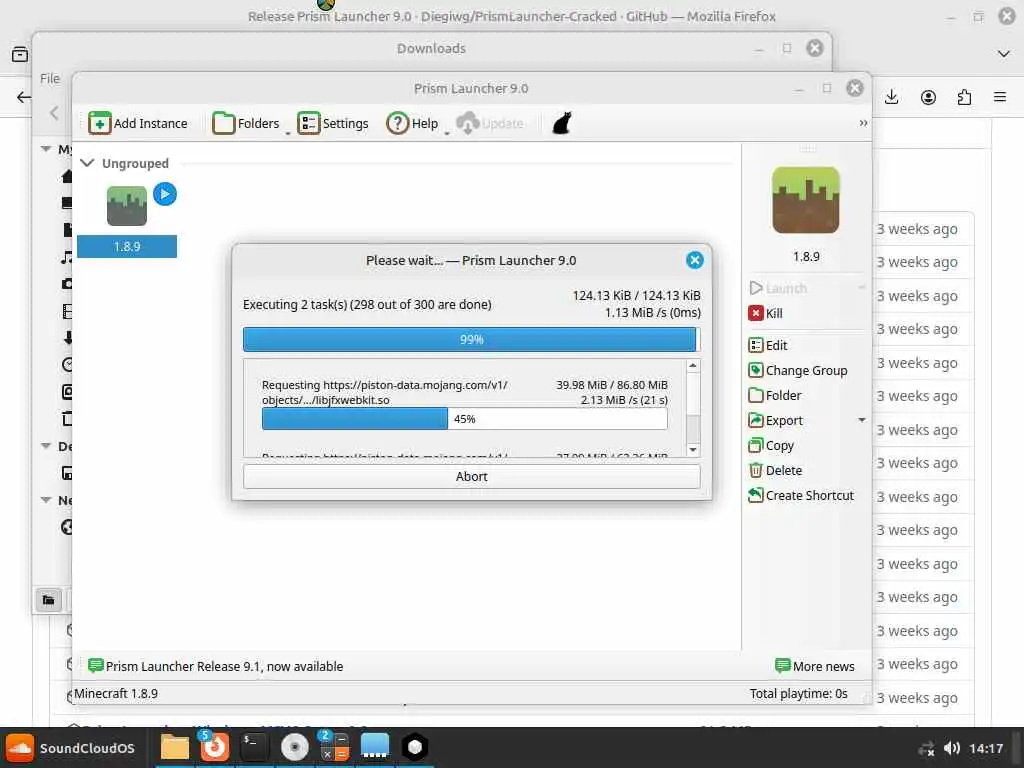Open the instance Folder

pyautogui.click(x=775, y=395)
